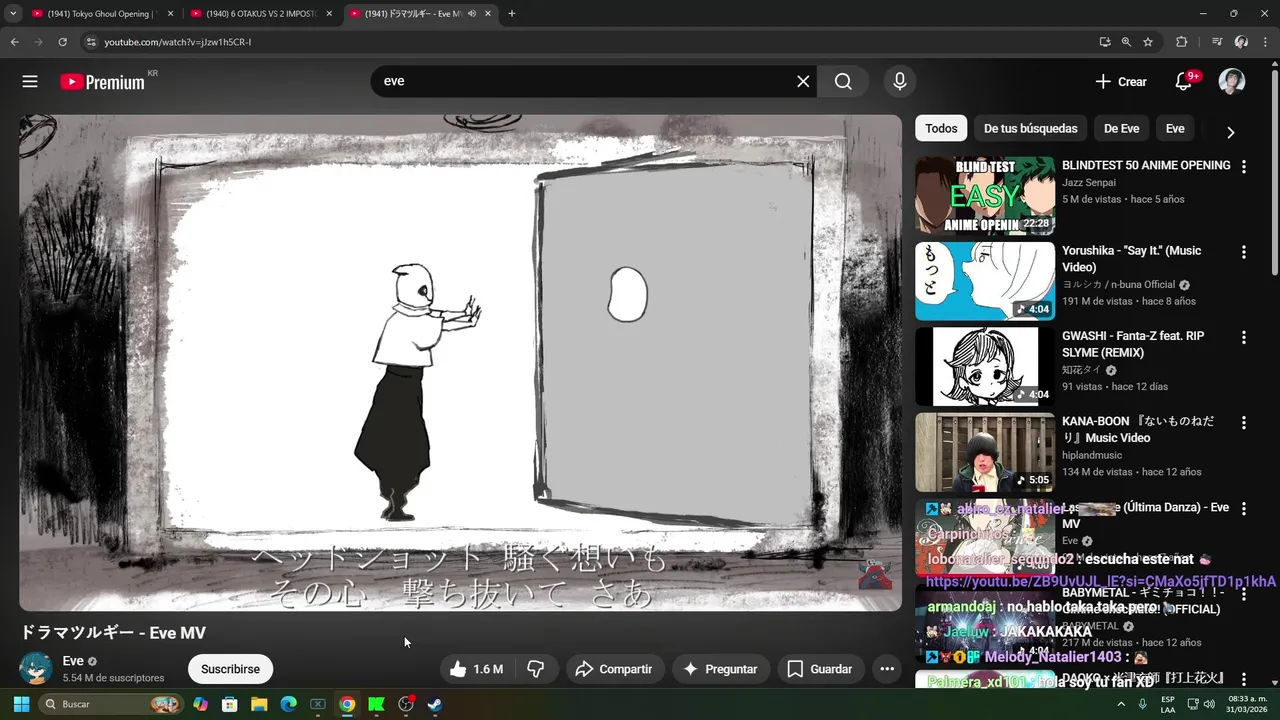The image size is (1280, 720).
Task: Open Windows Start menu
Action: [x=21, y=704]
